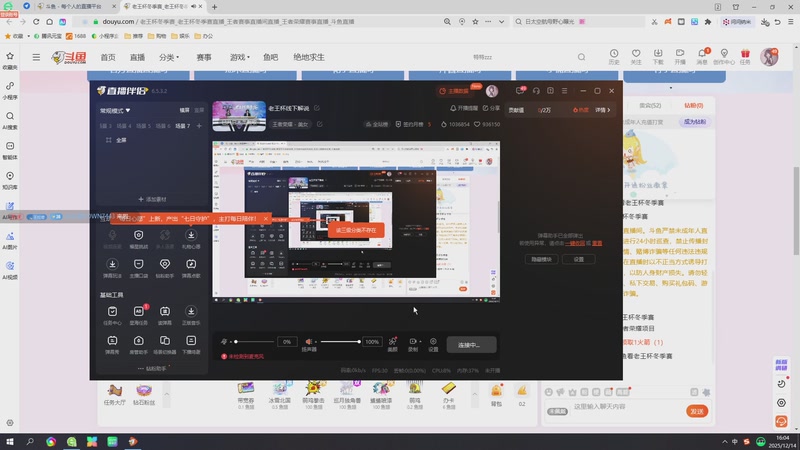
Task: Open the 弹幕点歌 interactive tool
Action: pos(191,267)
